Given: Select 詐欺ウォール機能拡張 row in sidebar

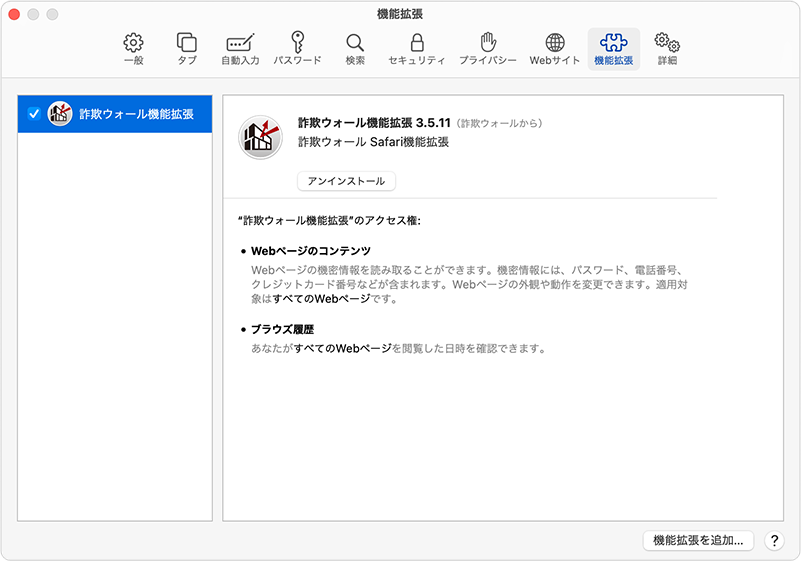Looking at the screenshot, I should tap(135, 114).
